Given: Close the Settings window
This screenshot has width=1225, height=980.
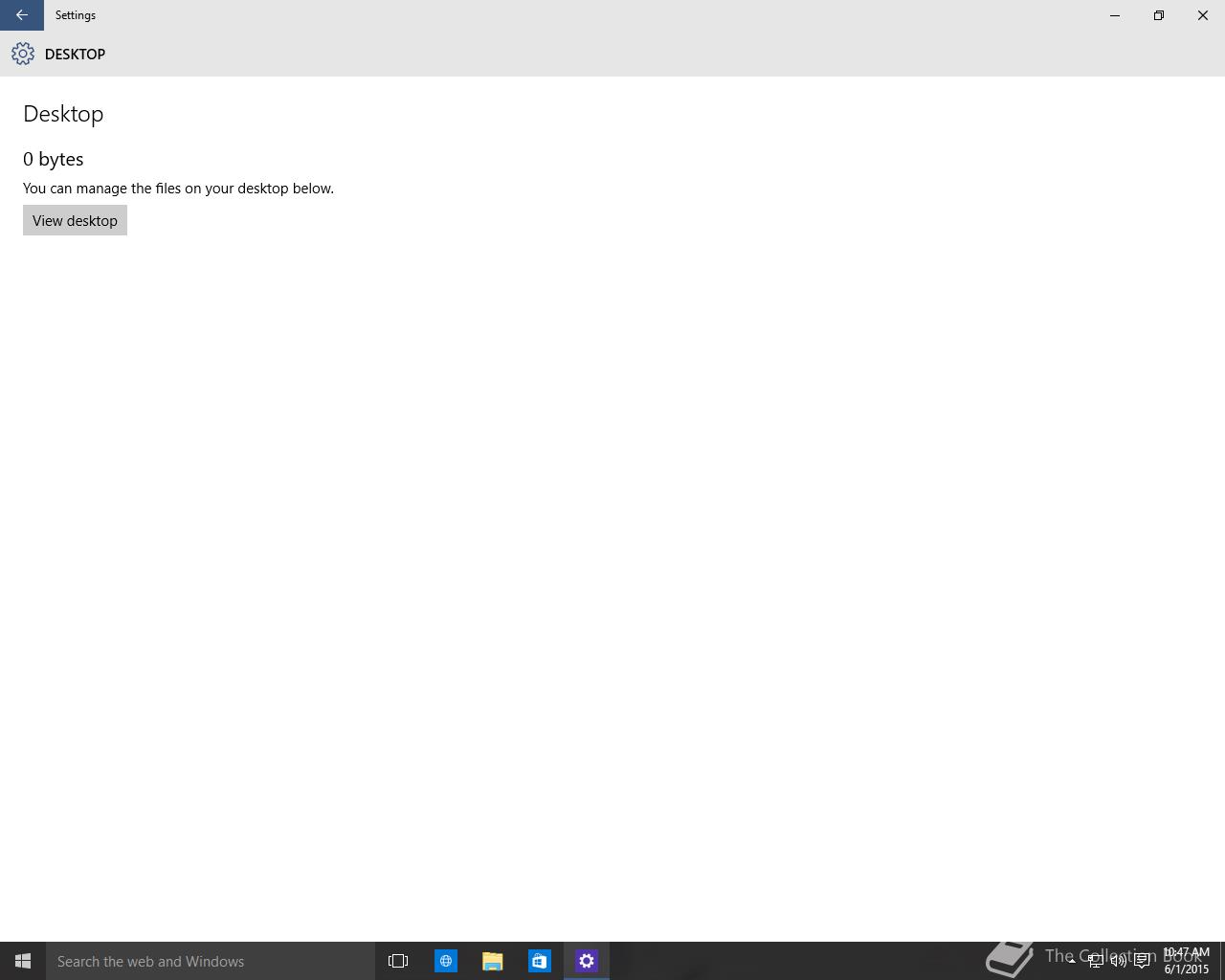Looking at the screenshot, I should tap(1203, 15).
